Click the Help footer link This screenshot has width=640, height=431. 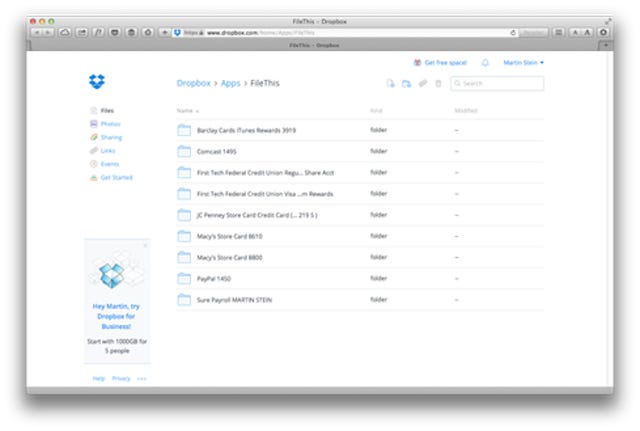(x=98, y=379)
